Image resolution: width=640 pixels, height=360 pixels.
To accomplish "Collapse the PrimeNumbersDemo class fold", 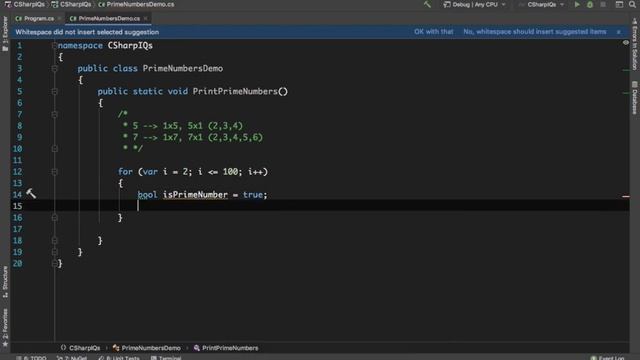I will click(x=54, y=69).
